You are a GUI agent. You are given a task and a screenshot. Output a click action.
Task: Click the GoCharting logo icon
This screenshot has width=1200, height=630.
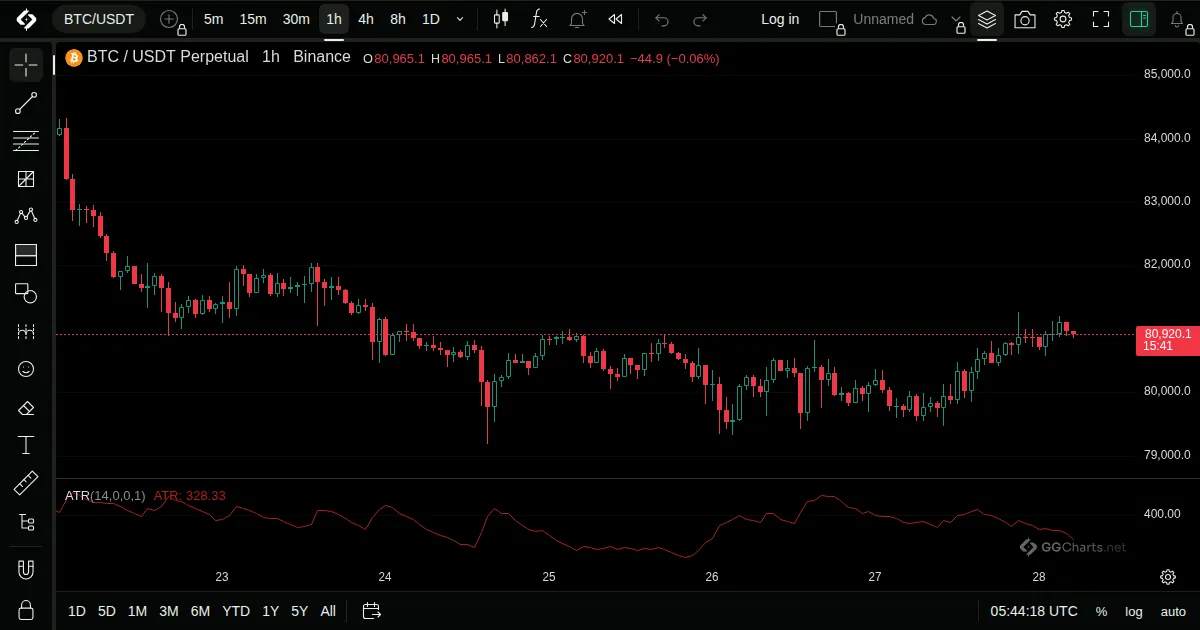pos(26,19)
